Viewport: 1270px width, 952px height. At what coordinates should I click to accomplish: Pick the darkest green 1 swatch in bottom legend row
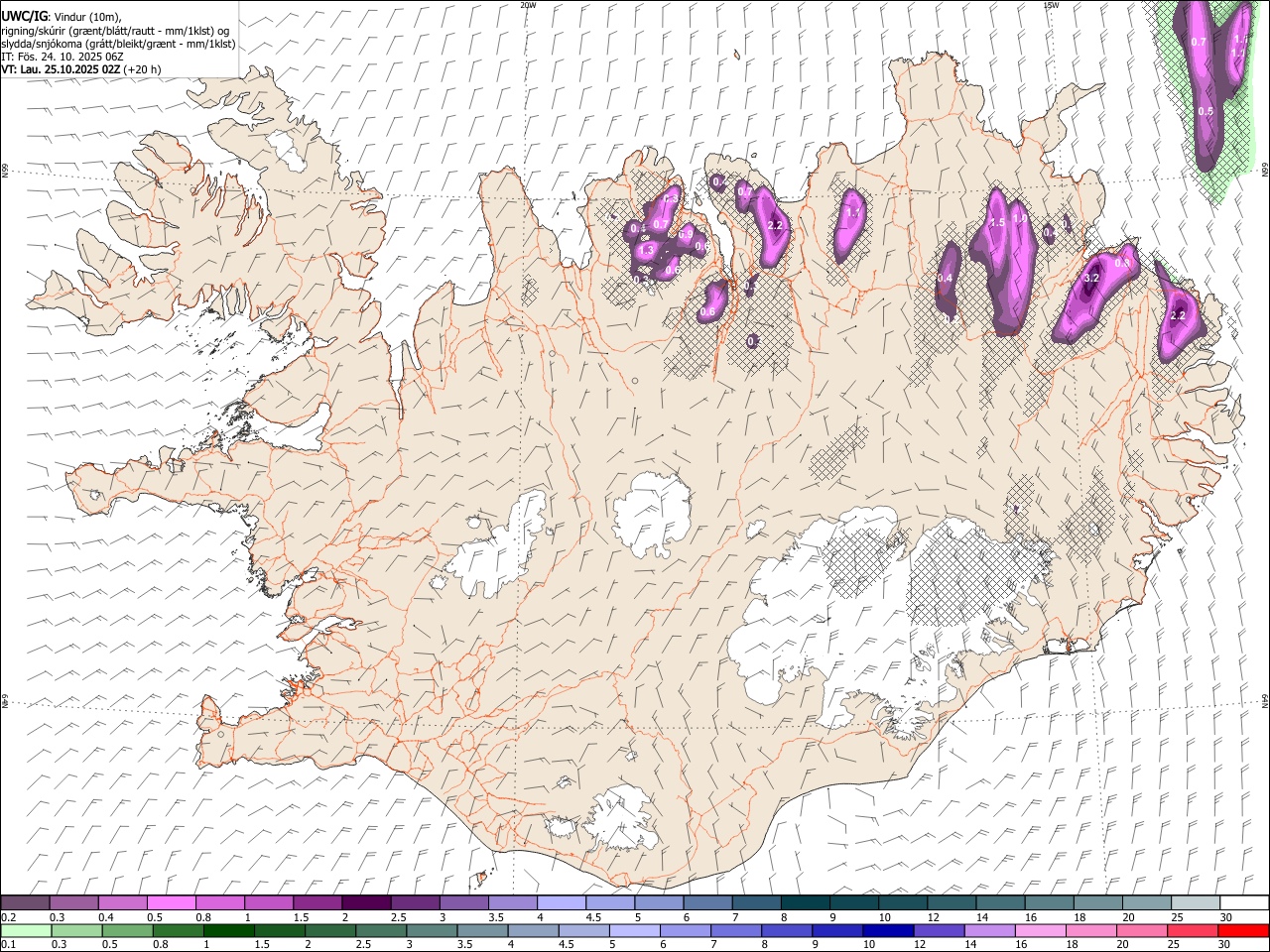[x=229, y=930]
